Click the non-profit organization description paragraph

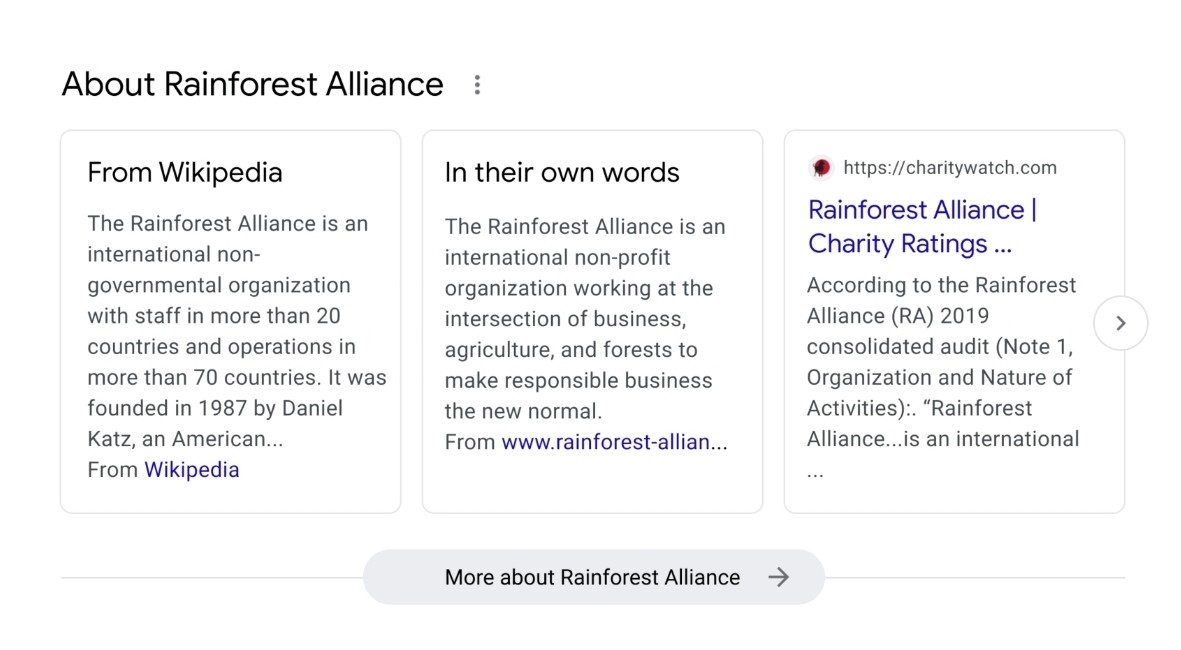click(x=584, y=319)
